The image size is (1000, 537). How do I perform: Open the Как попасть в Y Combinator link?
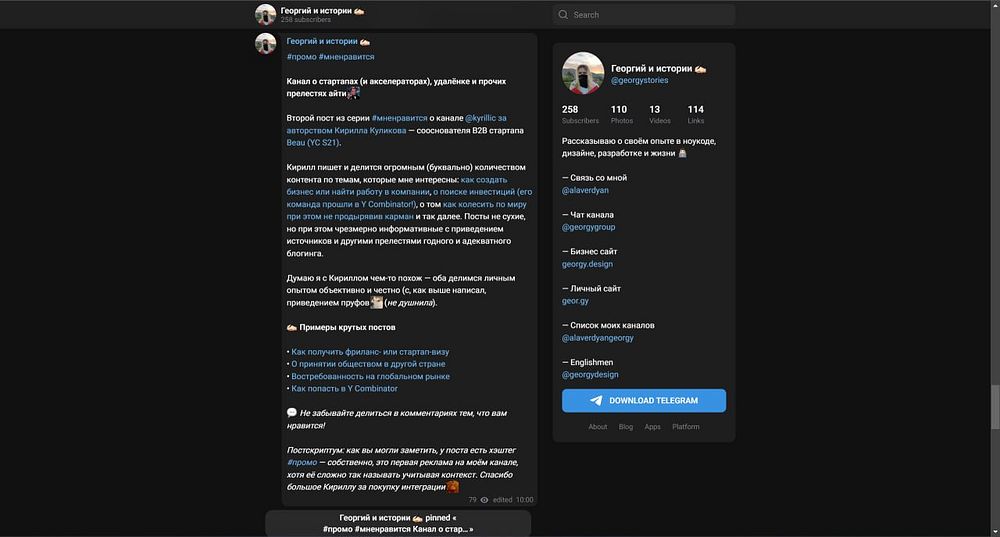point(344,388)
